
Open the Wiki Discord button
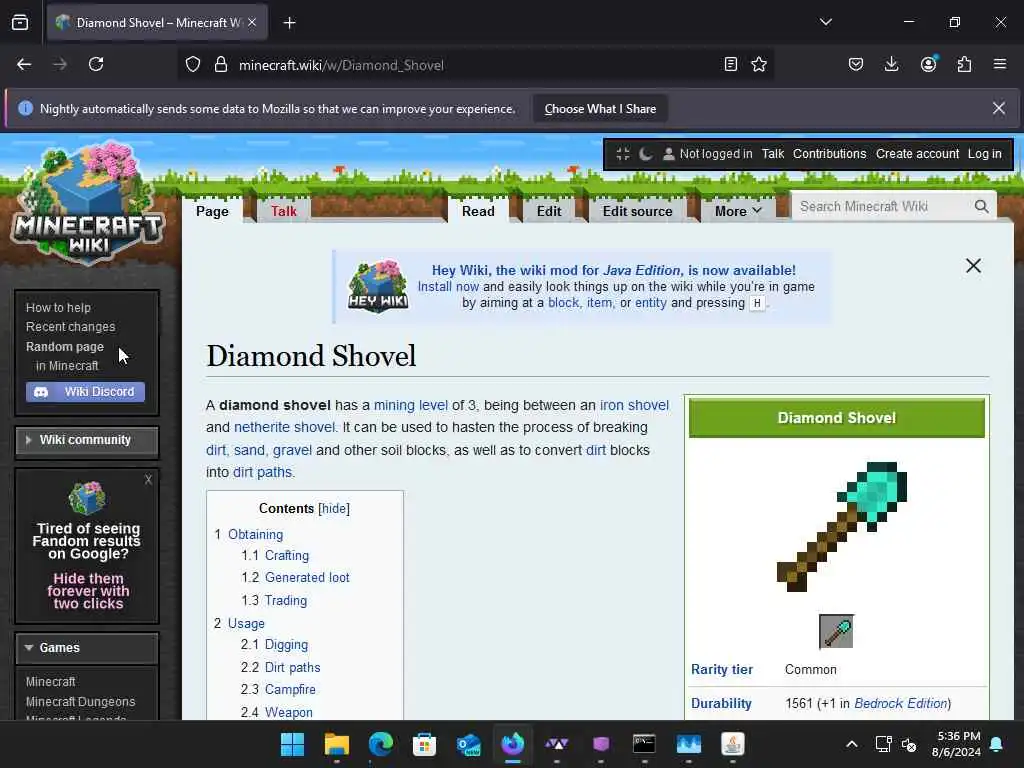point(86,392)
